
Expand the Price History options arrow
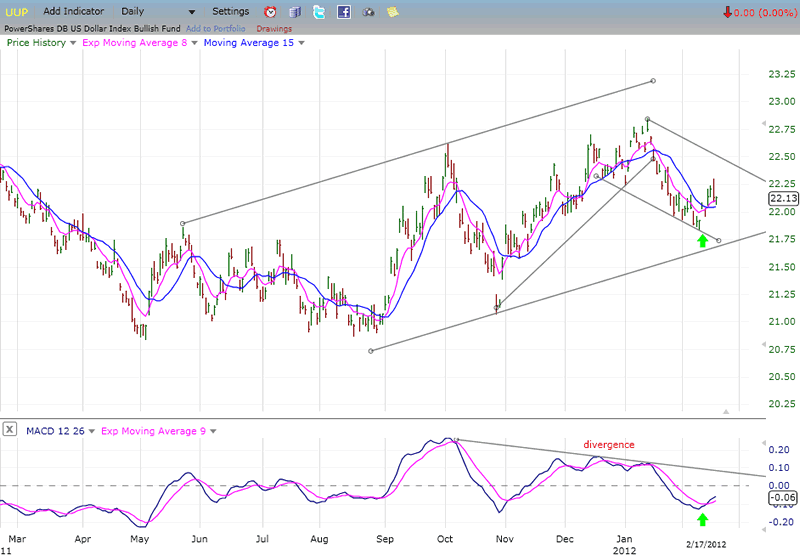tap(73, 43)
